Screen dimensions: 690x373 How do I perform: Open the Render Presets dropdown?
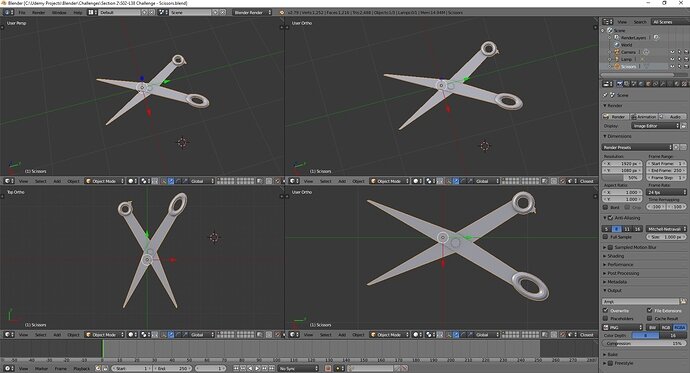637,147
